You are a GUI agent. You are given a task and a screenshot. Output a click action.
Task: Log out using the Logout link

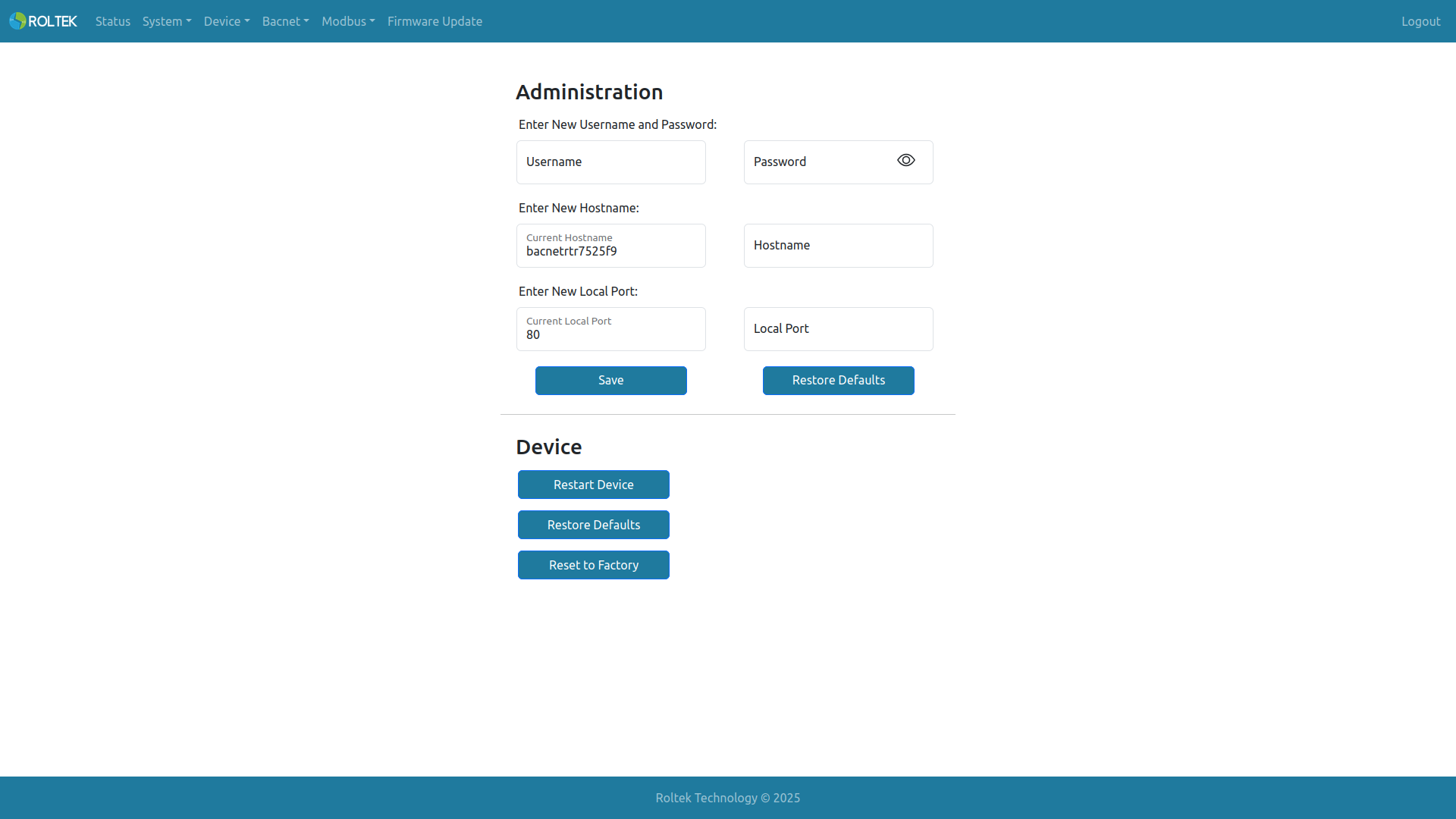click(1420, 21)
